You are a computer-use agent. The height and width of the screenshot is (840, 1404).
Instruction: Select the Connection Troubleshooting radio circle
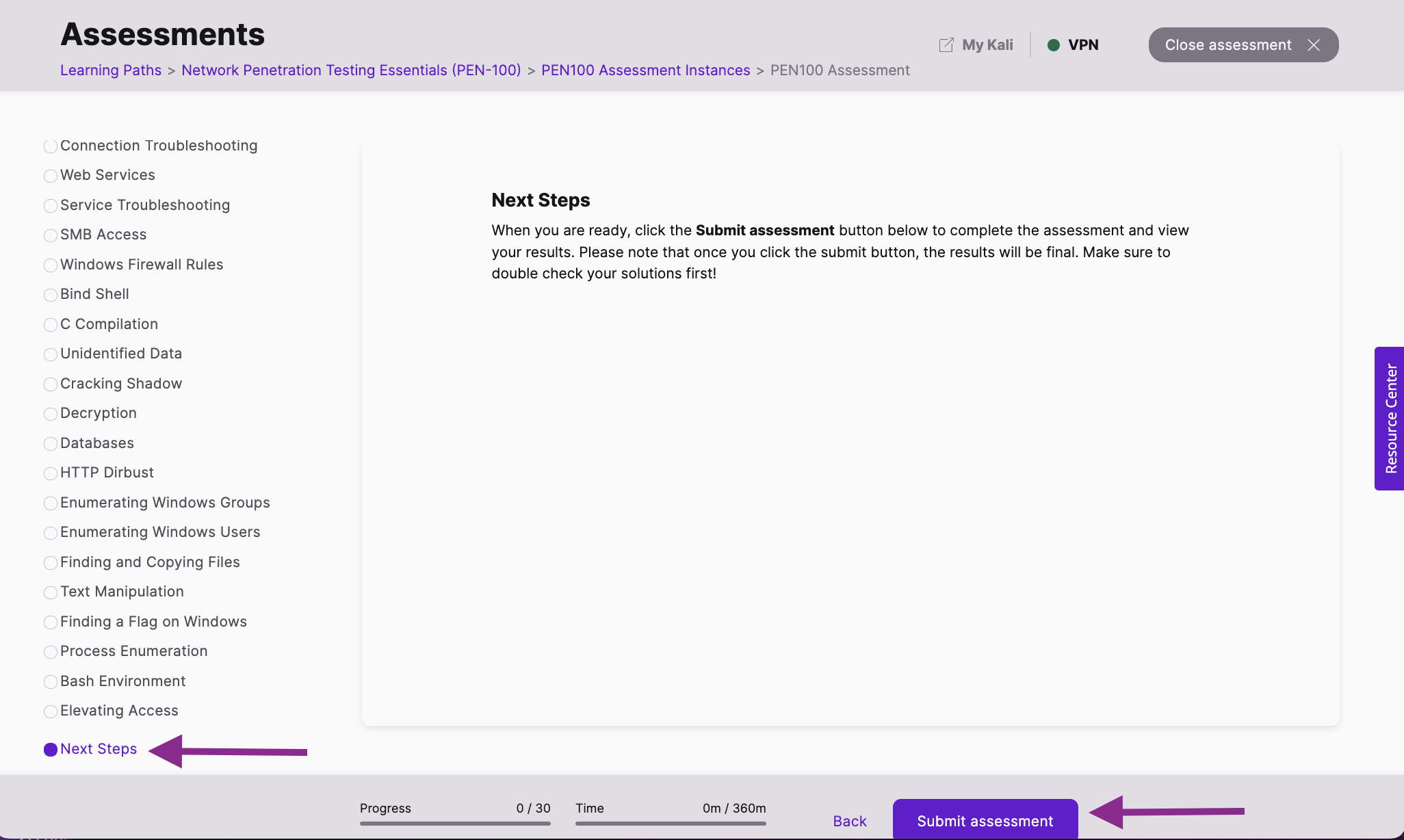[51, 146]
